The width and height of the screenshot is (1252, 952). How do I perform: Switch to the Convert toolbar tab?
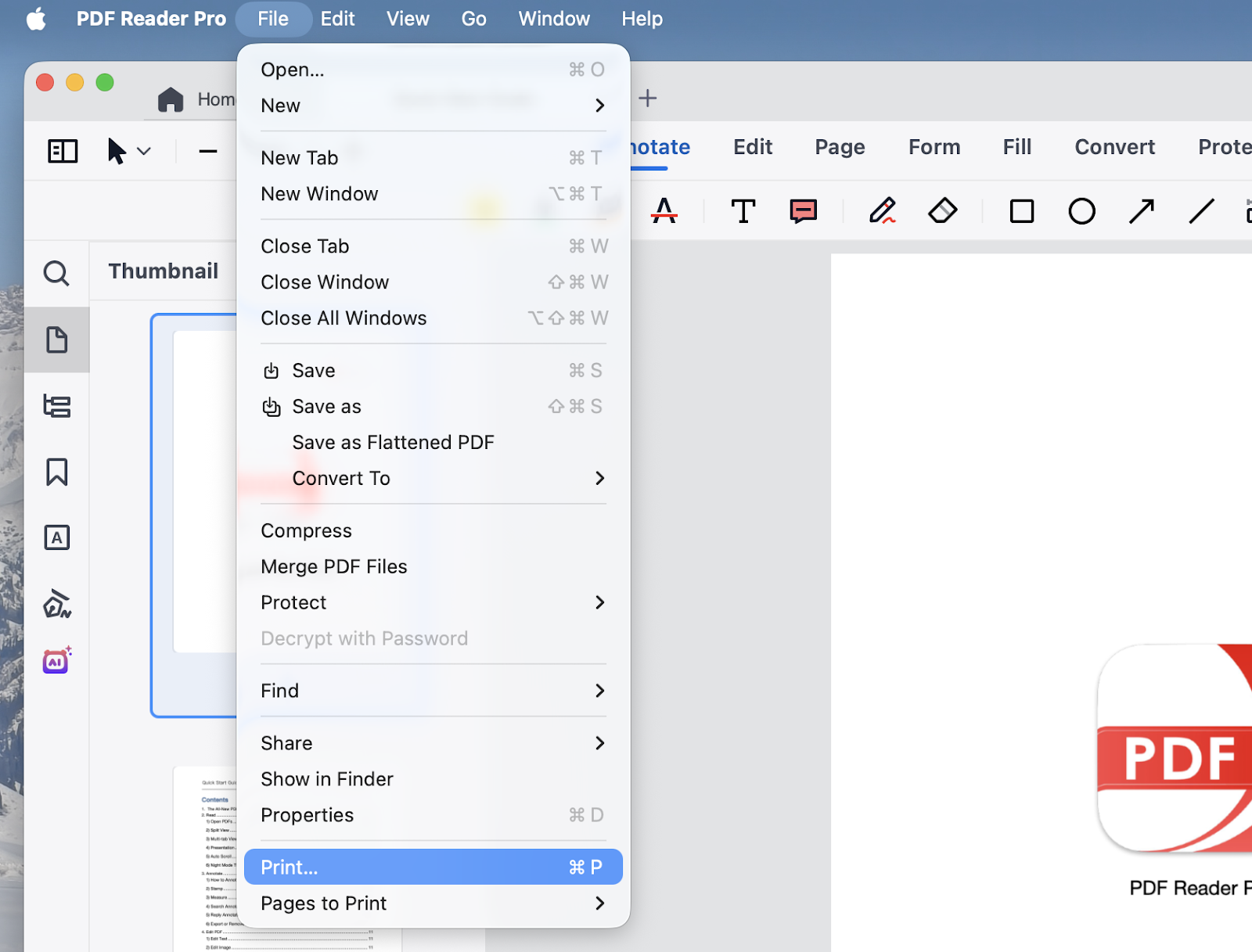(x=1114, y=147)
